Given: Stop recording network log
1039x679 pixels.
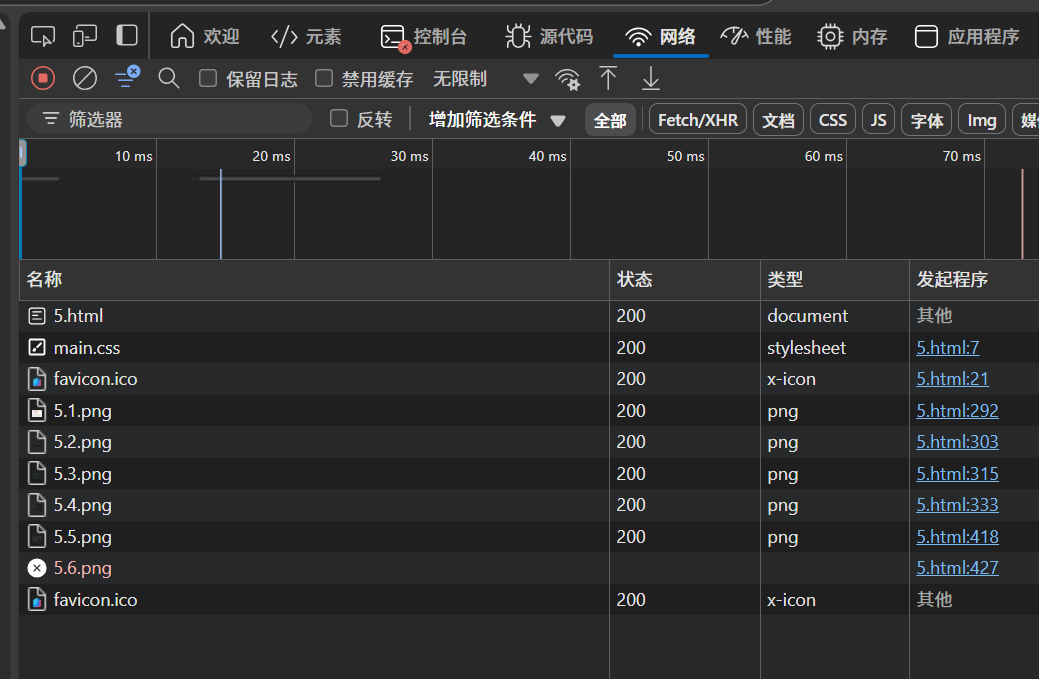Looking at the screenshot, I should 43,78.
